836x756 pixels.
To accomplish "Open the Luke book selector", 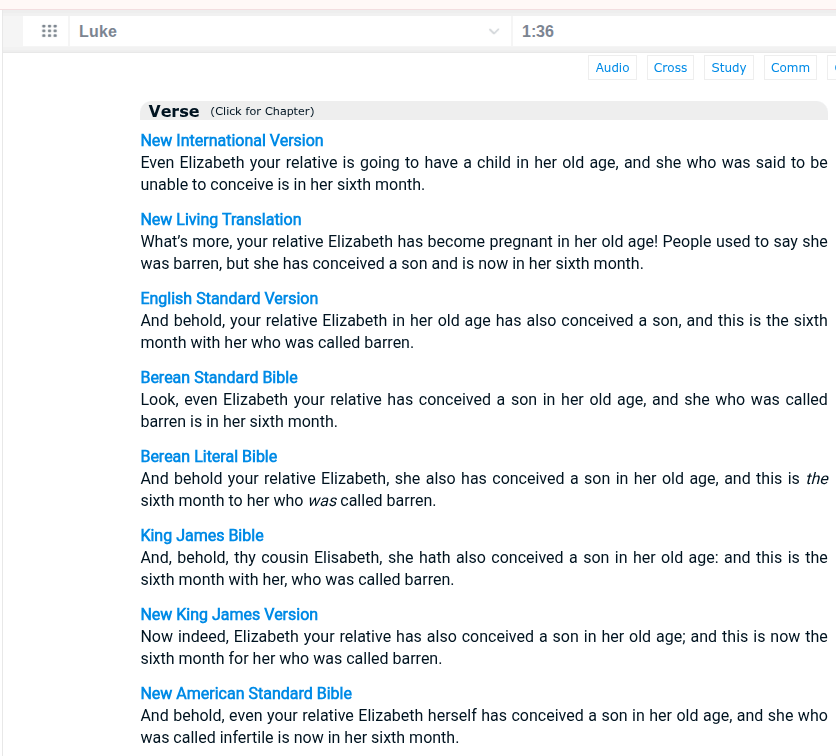I will tap(280, 32).
